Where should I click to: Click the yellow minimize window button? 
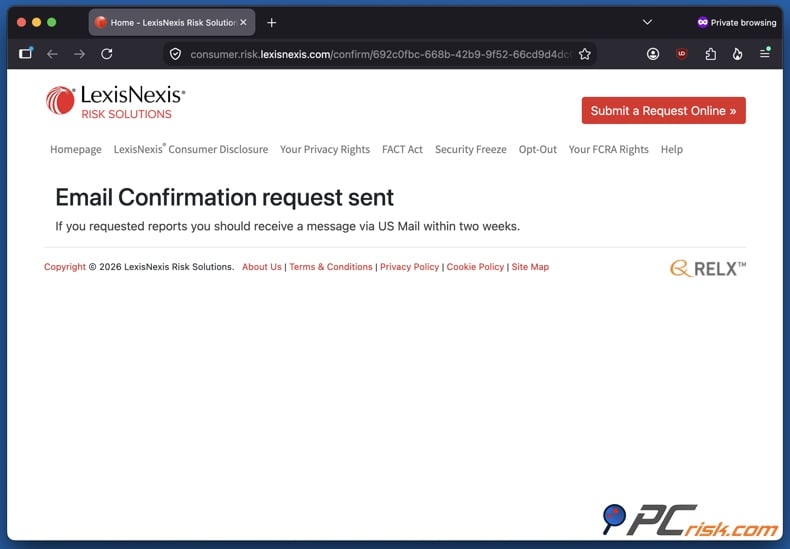[36, 22]
